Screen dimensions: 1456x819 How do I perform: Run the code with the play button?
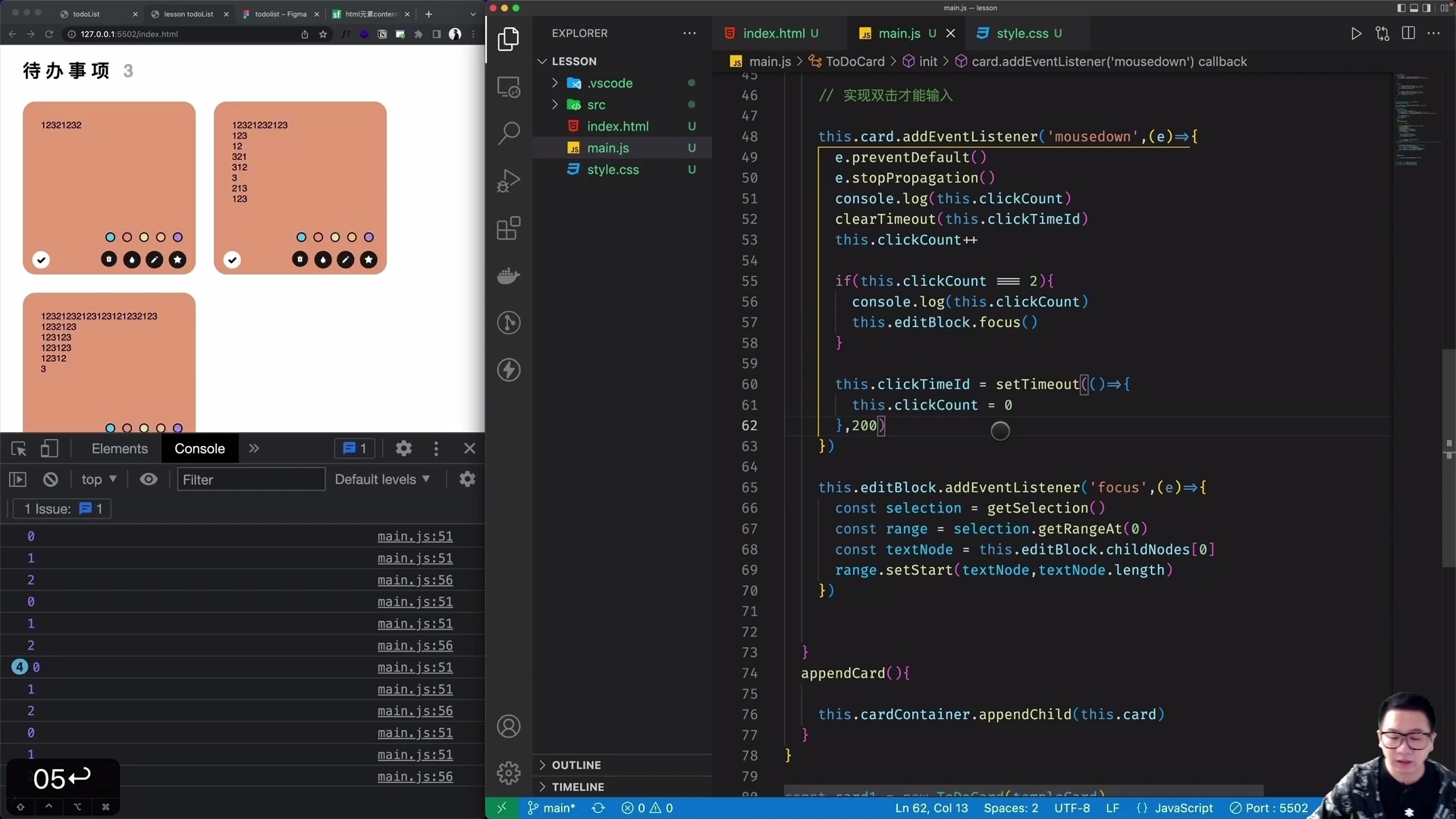[x=1357, y=33]
